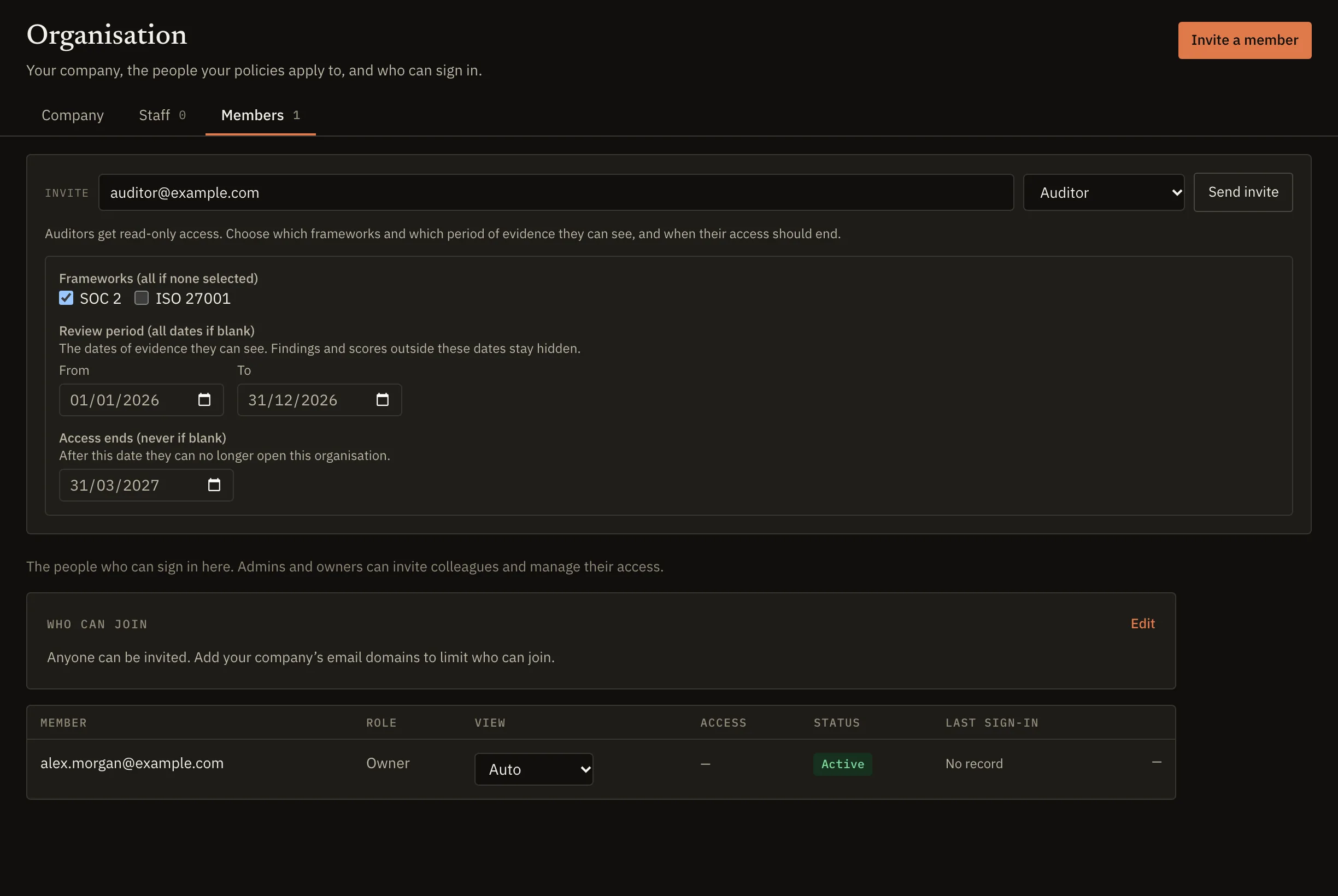Open the From date calendar picker icon

[204, 399]
